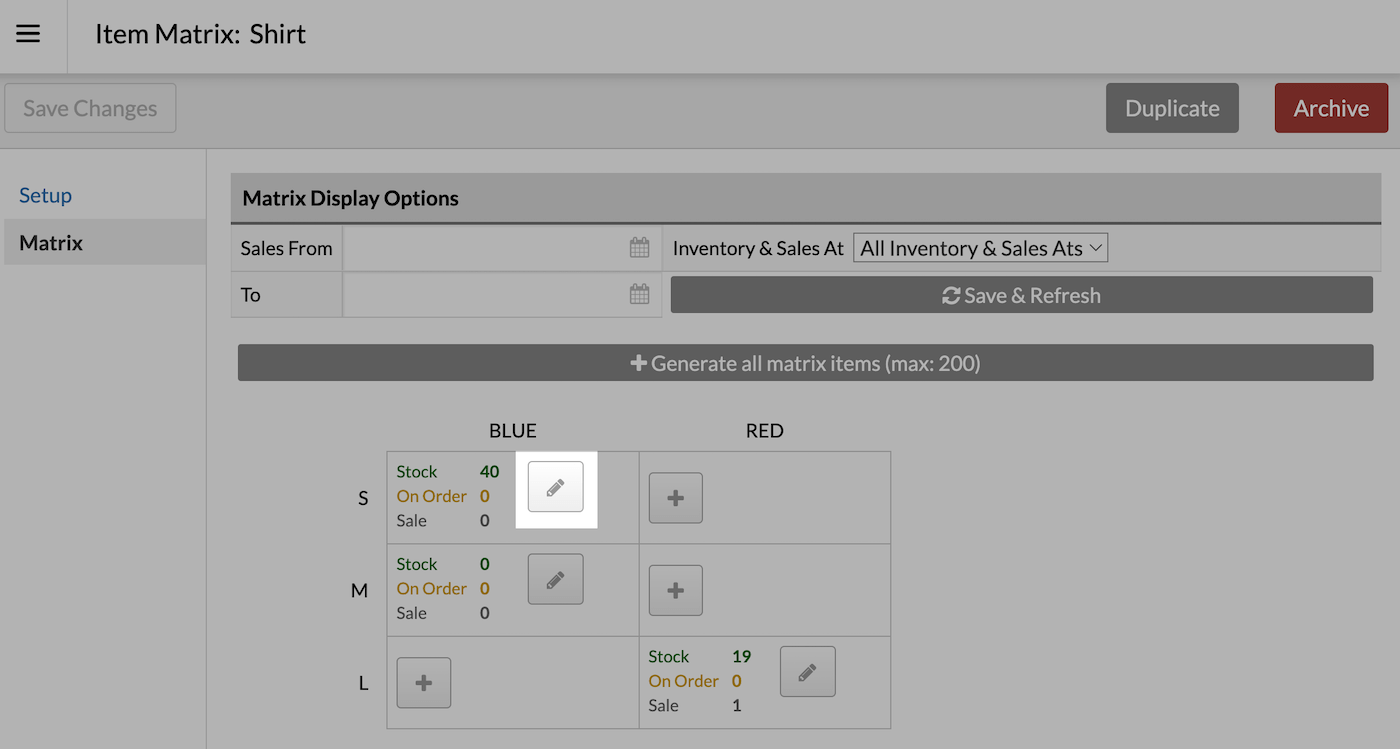Add the Blue L matrix item
1400x749 pixels.
point(423,683)
